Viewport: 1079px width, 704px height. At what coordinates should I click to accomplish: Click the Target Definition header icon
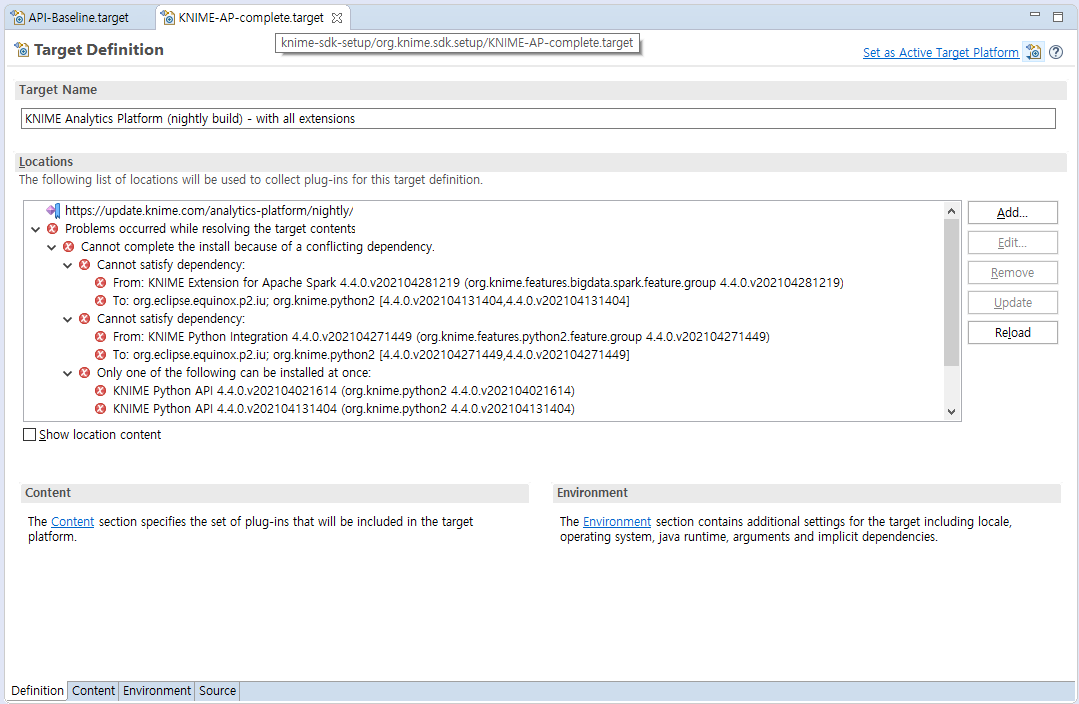coord(22,50)
